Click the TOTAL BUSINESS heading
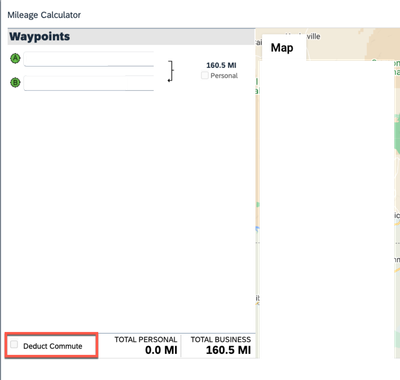This screenshot has height=380, width=400. coord(221,340)
